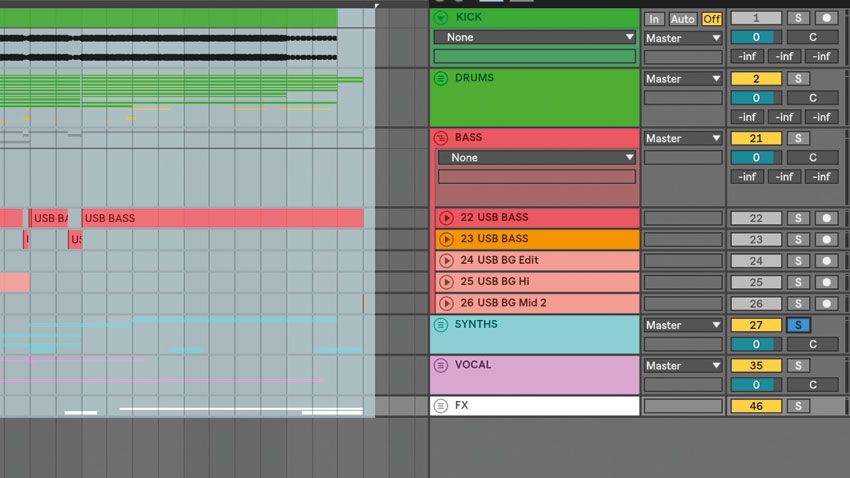Open VOCAL output routing Master dropdown

683,366
